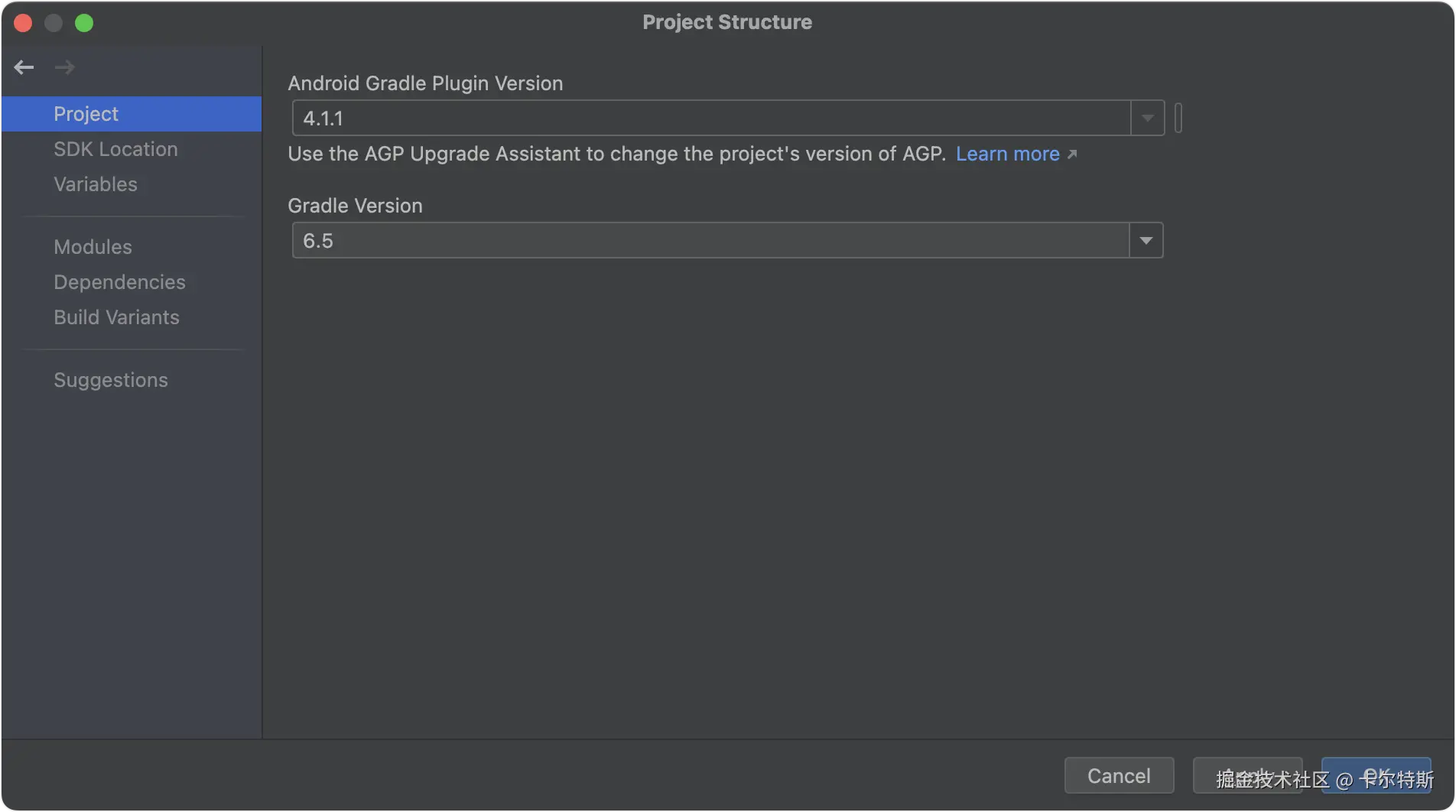This screenshot has height=812, width=1456.
Task: Confirm with the blue OK button
Action: (x=1376, y=775)
